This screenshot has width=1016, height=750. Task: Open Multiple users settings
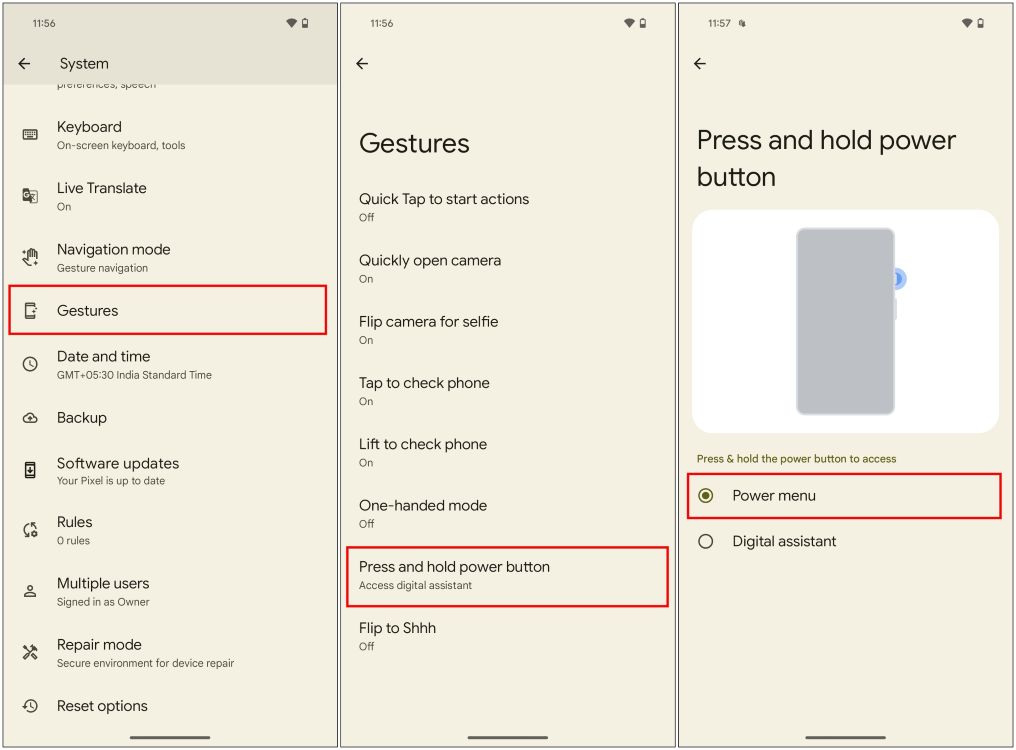[x=170, y=592]
